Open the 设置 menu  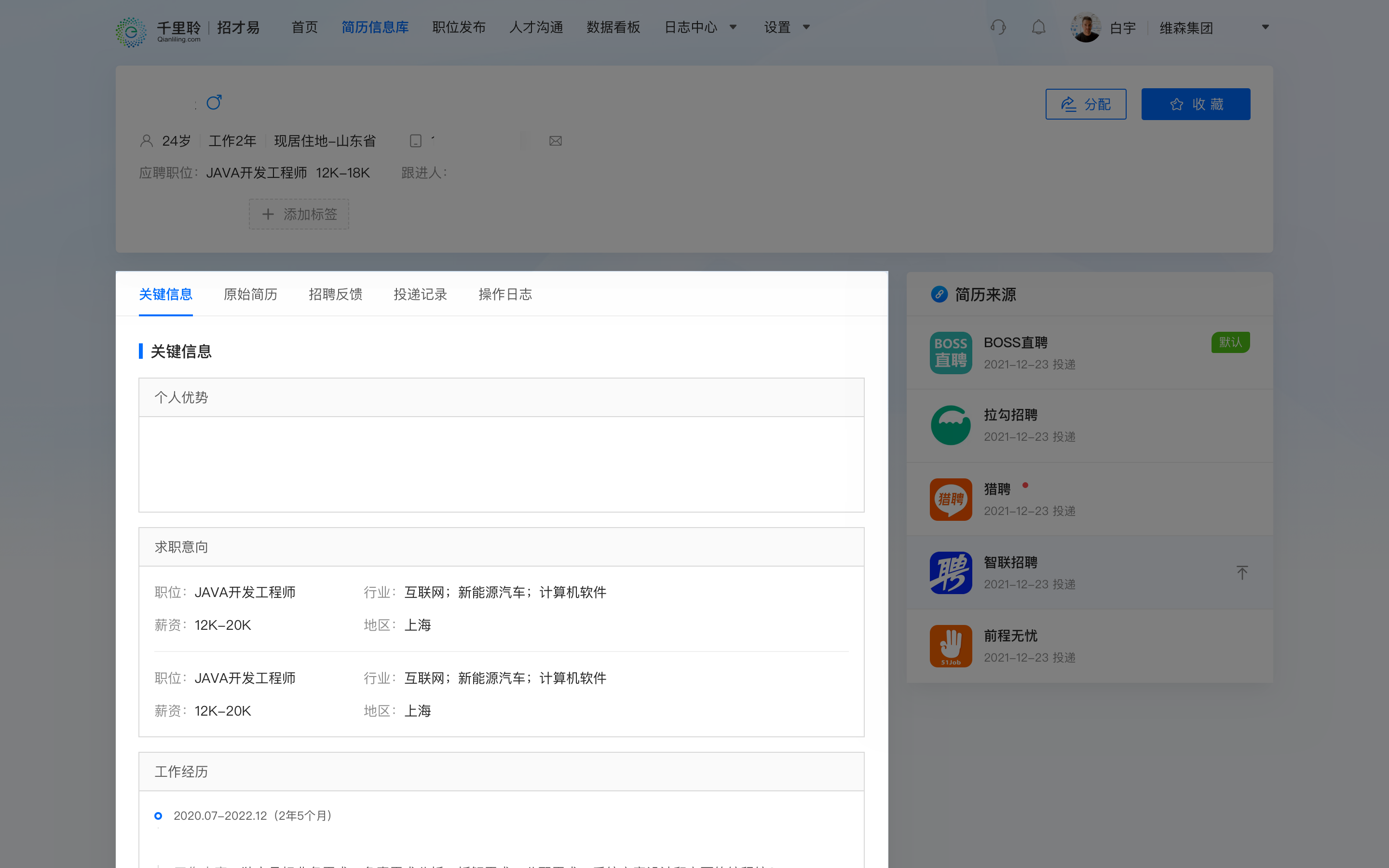[x=777, y=27]
